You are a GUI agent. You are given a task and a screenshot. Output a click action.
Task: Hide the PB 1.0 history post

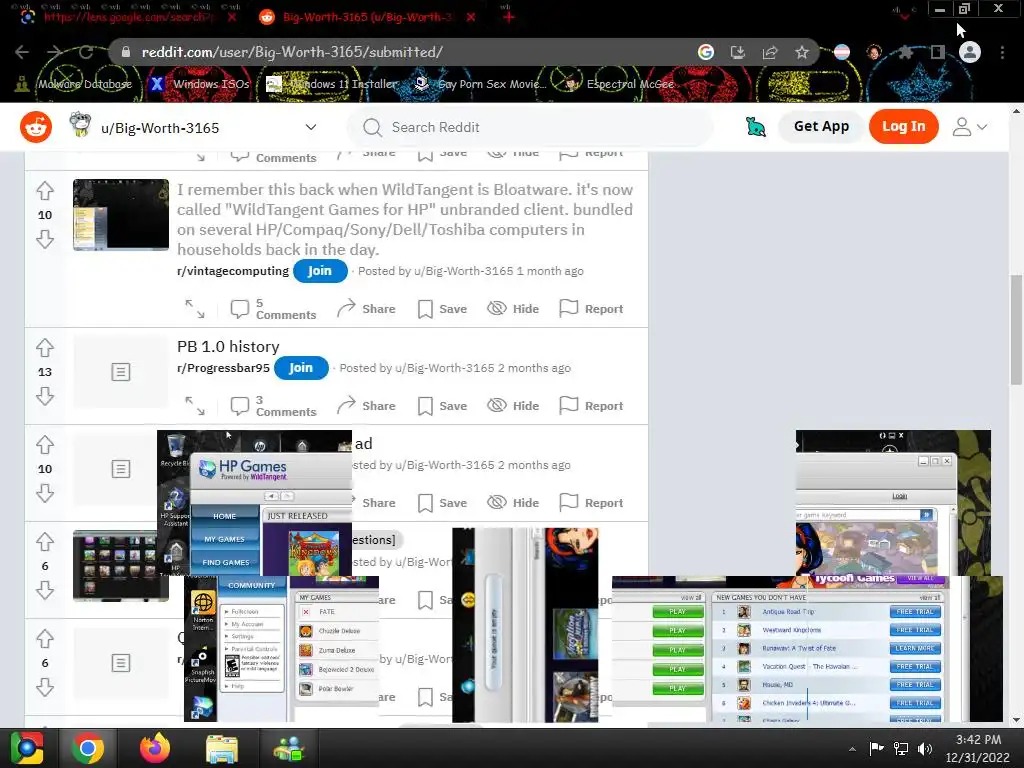coord(513,406)
